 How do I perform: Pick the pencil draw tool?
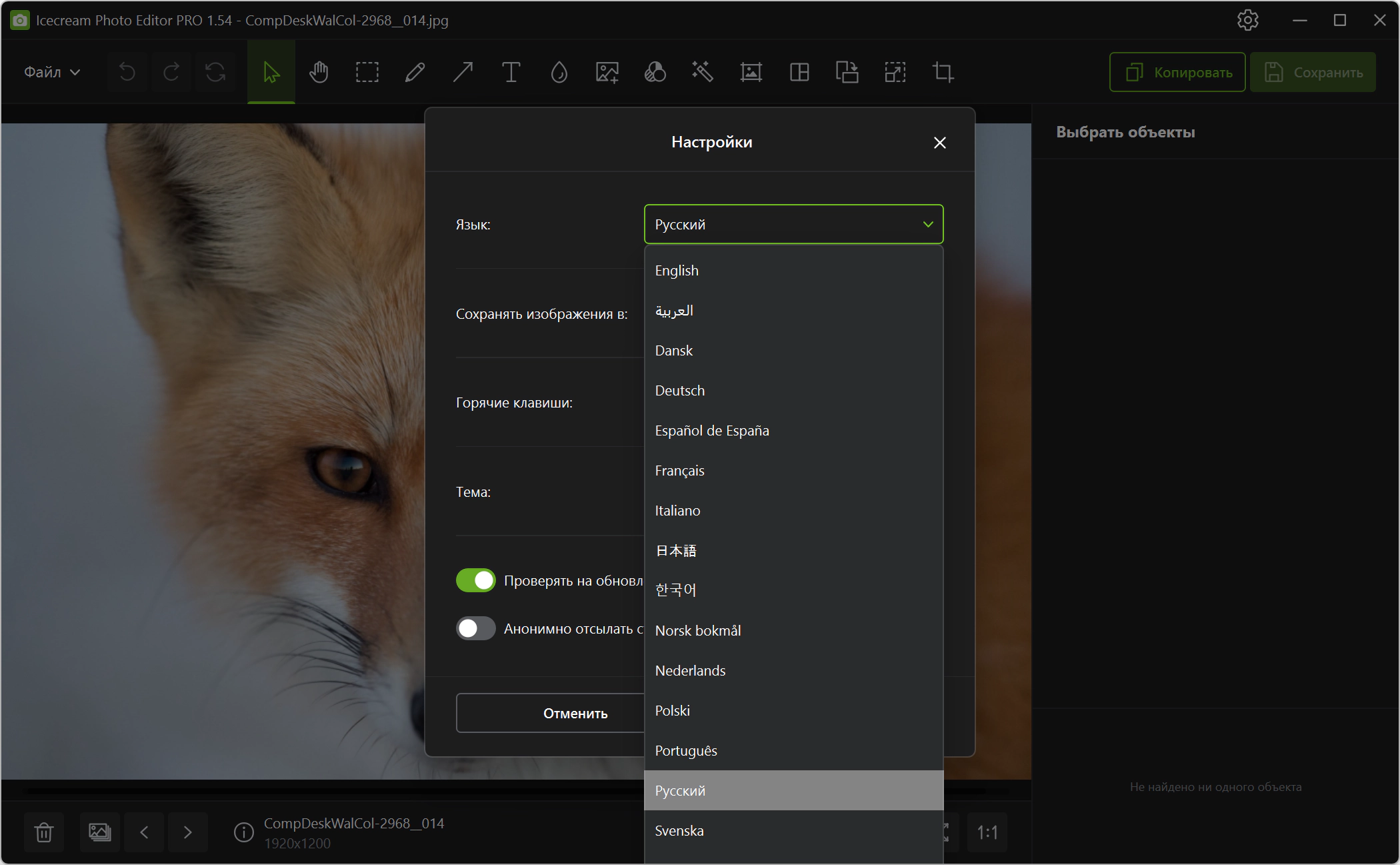click(x=415, y=72)
